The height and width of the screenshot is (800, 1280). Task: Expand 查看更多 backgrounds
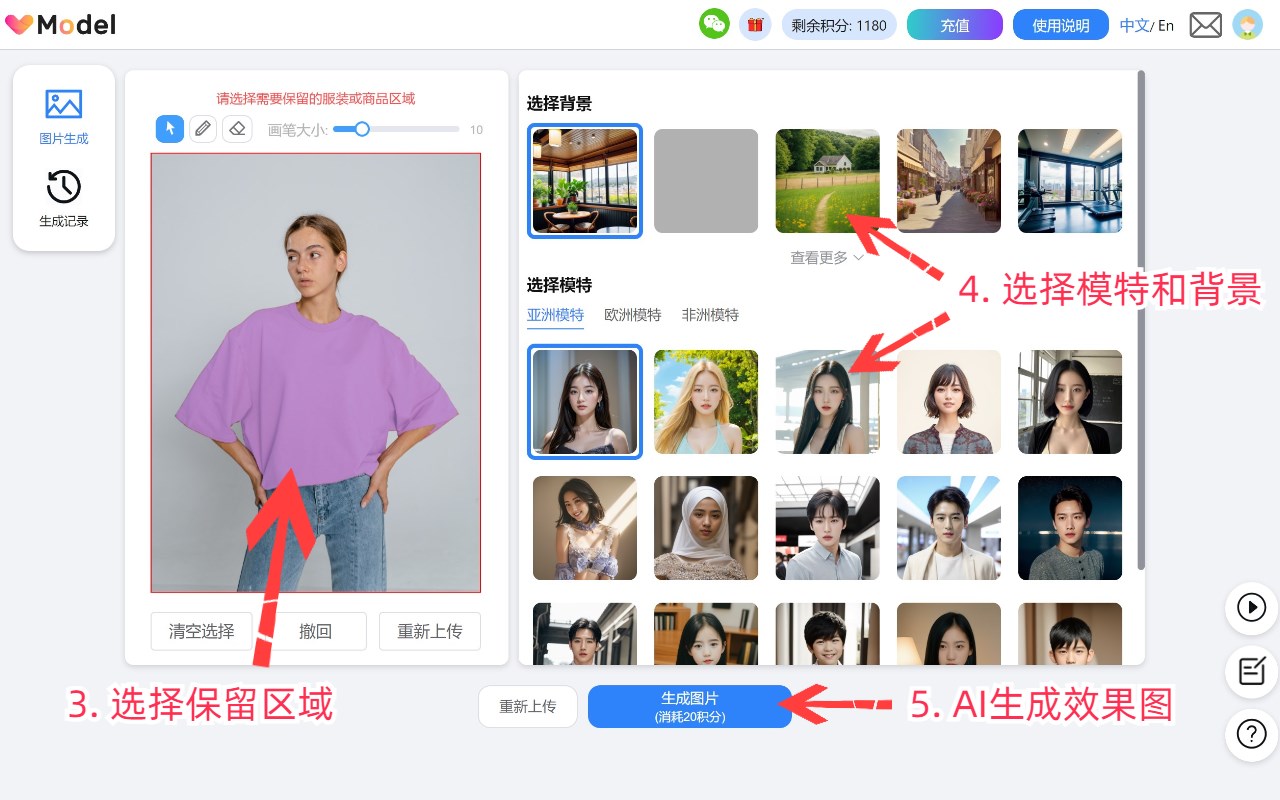[827, 258]
